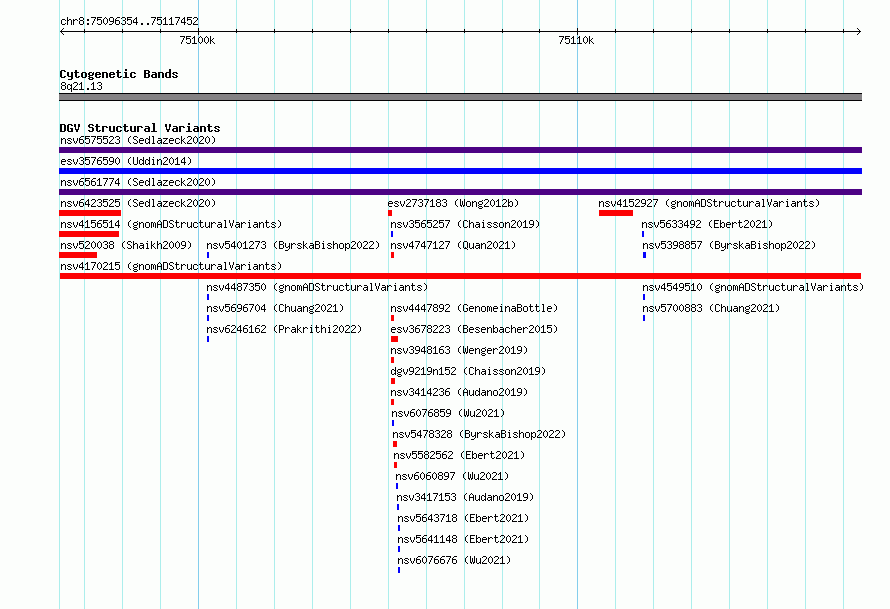890x609 pixels.
Task: Open the nsv6561774 (Sedlazeck2020) variant label
Action: 138,182
